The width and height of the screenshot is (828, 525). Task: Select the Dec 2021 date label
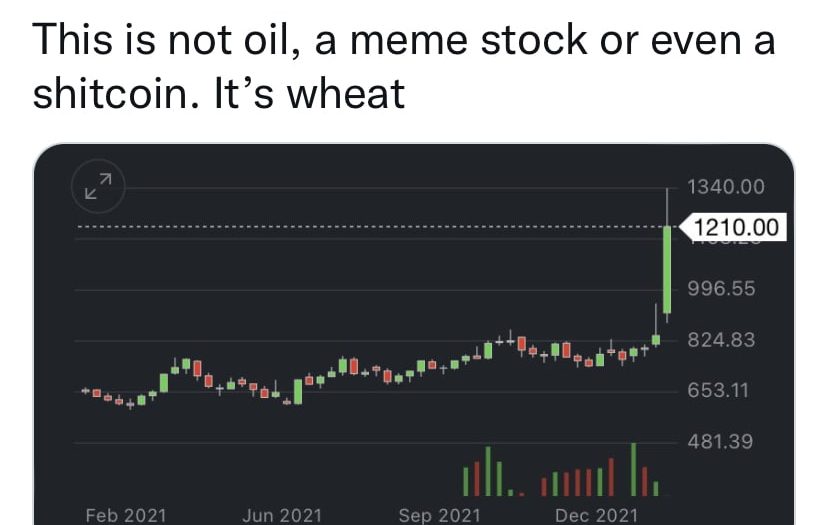[x=596, y=515]
